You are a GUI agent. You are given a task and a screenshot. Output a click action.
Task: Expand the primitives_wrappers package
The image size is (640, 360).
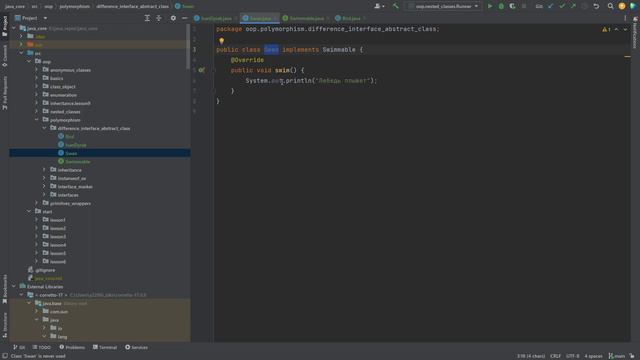click(37, 203)
